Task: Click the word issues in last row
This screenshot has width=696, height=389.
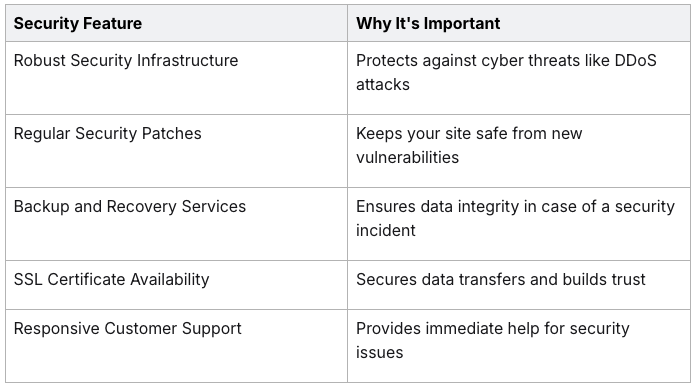Action: (x=380, y=352)
